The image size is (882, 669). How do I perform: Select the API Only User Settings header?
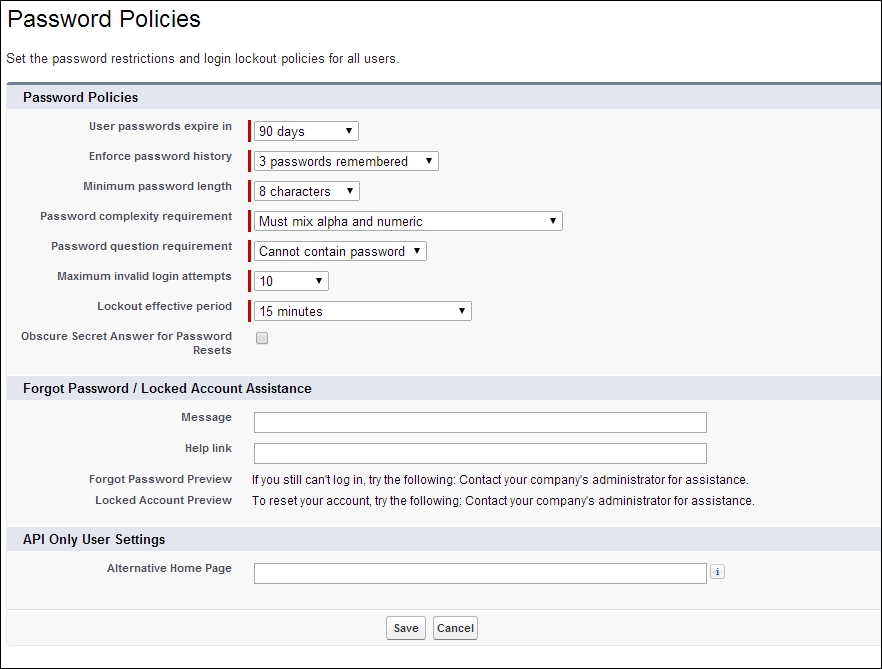pyautogui.click(x=92, y=539)
